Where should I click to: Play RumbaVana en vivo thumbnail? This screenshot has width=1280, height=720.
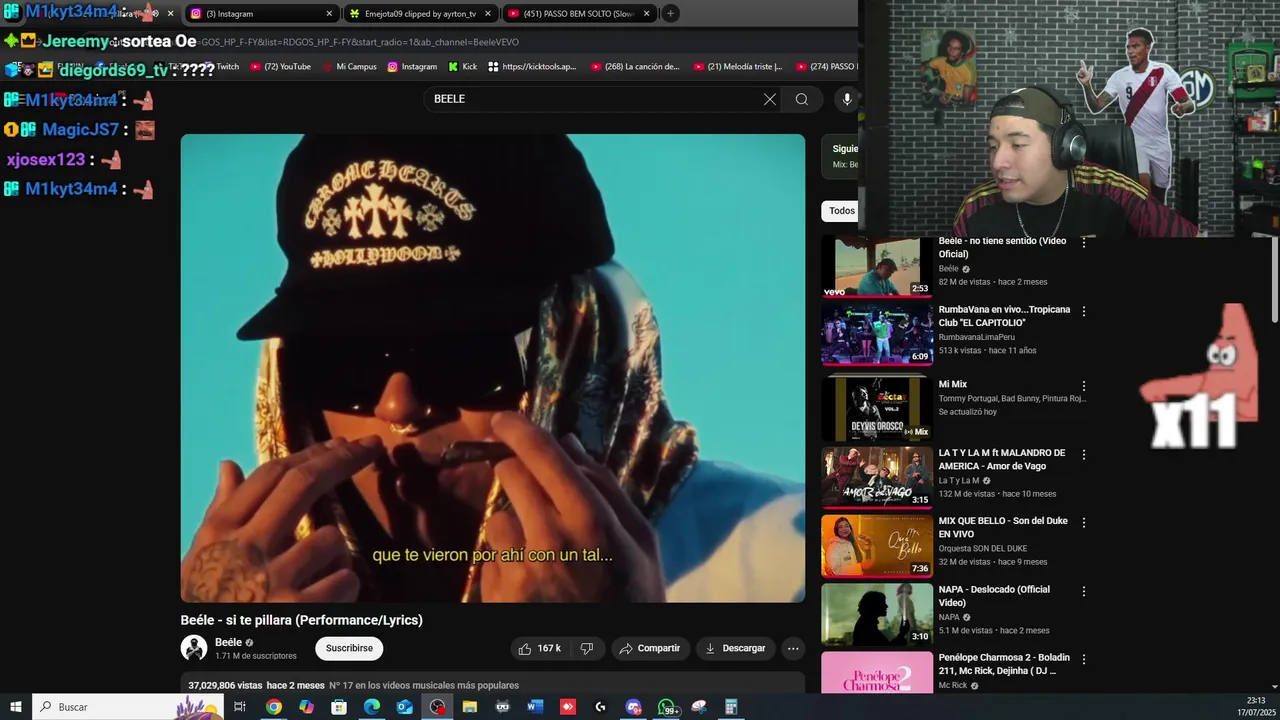(877, 334)
